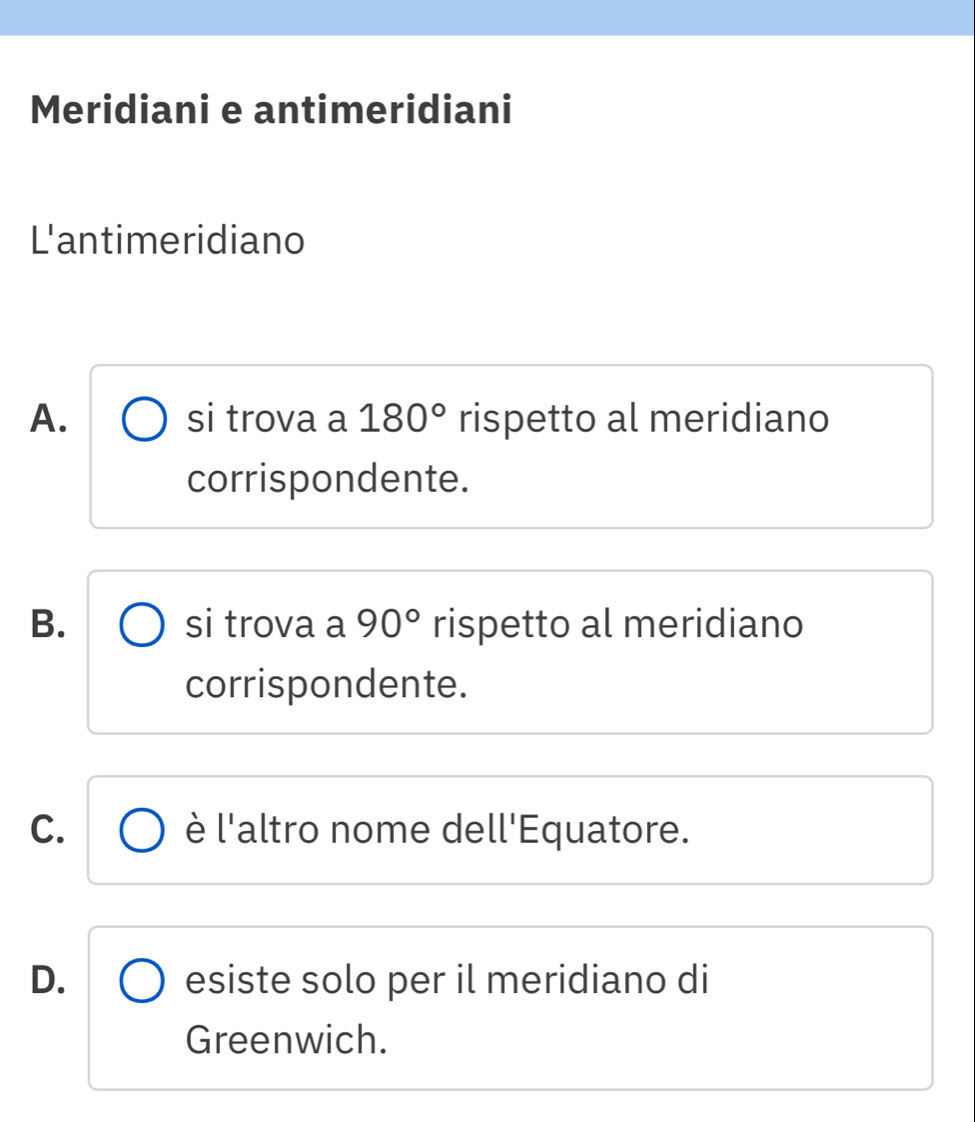The height and width of the screenshot is (1122, 975).
Task: Choose the radio button for answer C
Action: tap(143, 830)
